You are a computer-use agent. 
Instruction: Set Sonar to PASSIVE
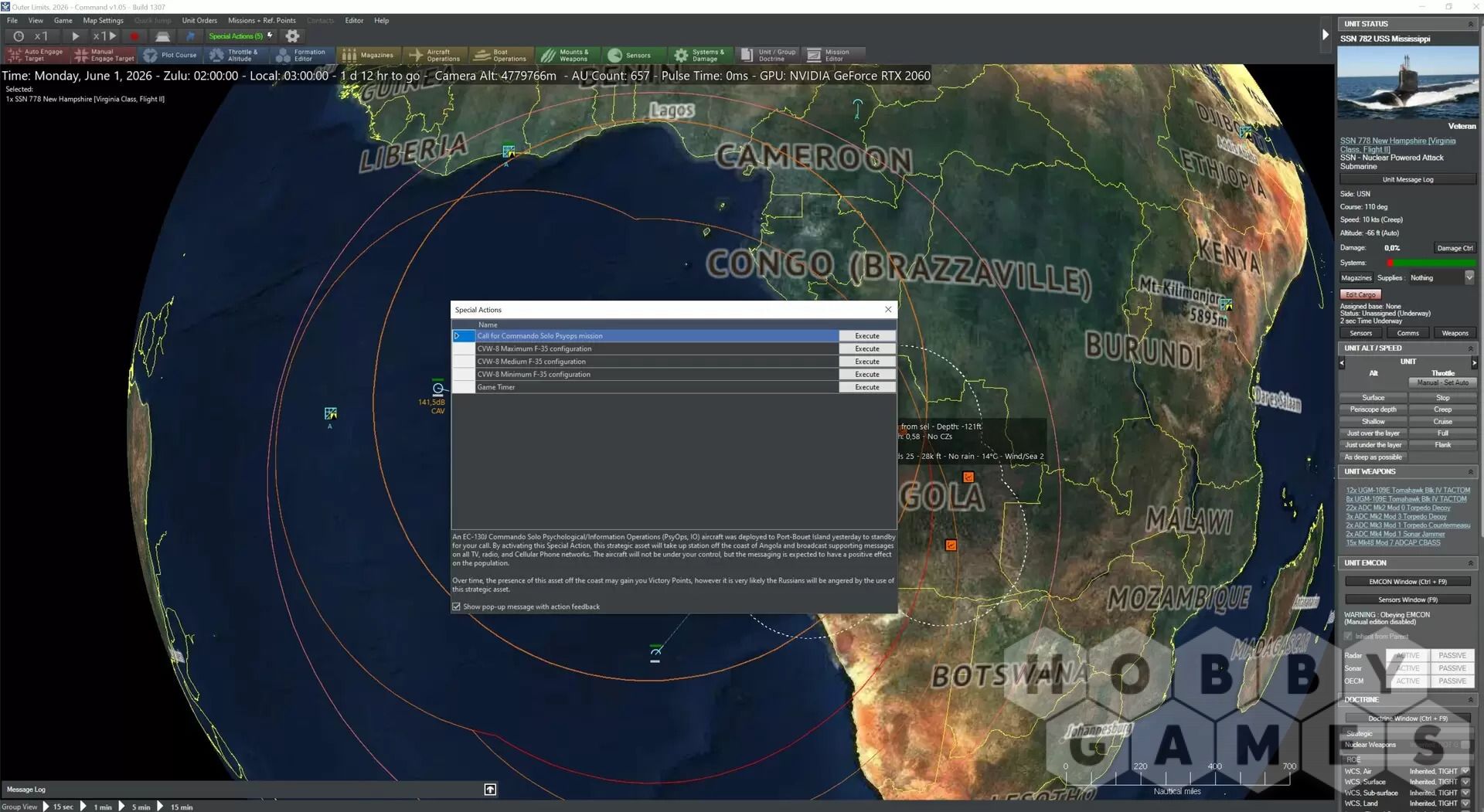(x=1452, y=668)
